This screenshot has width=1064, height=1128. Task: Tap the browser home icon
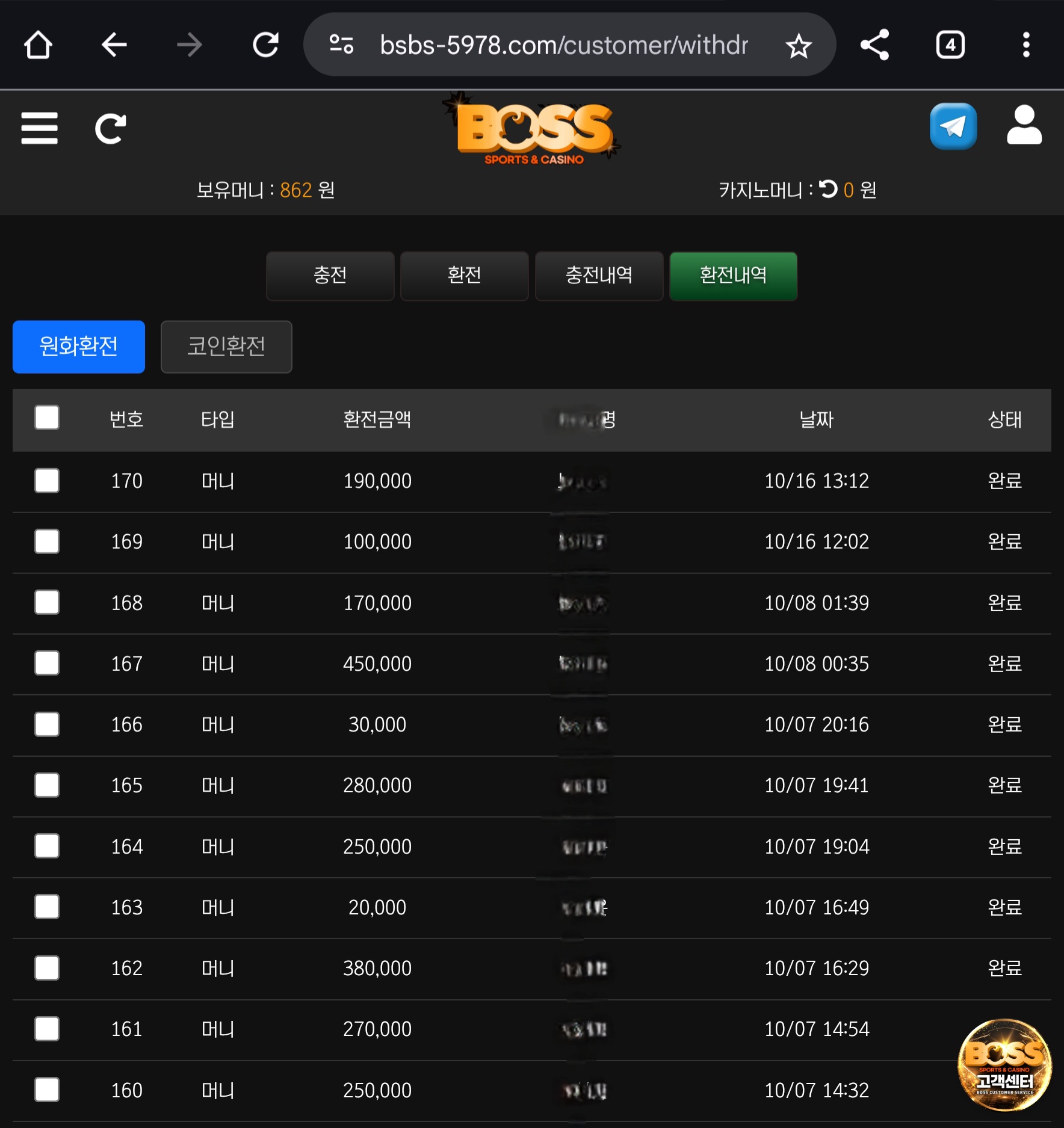[x=38, y=45]
